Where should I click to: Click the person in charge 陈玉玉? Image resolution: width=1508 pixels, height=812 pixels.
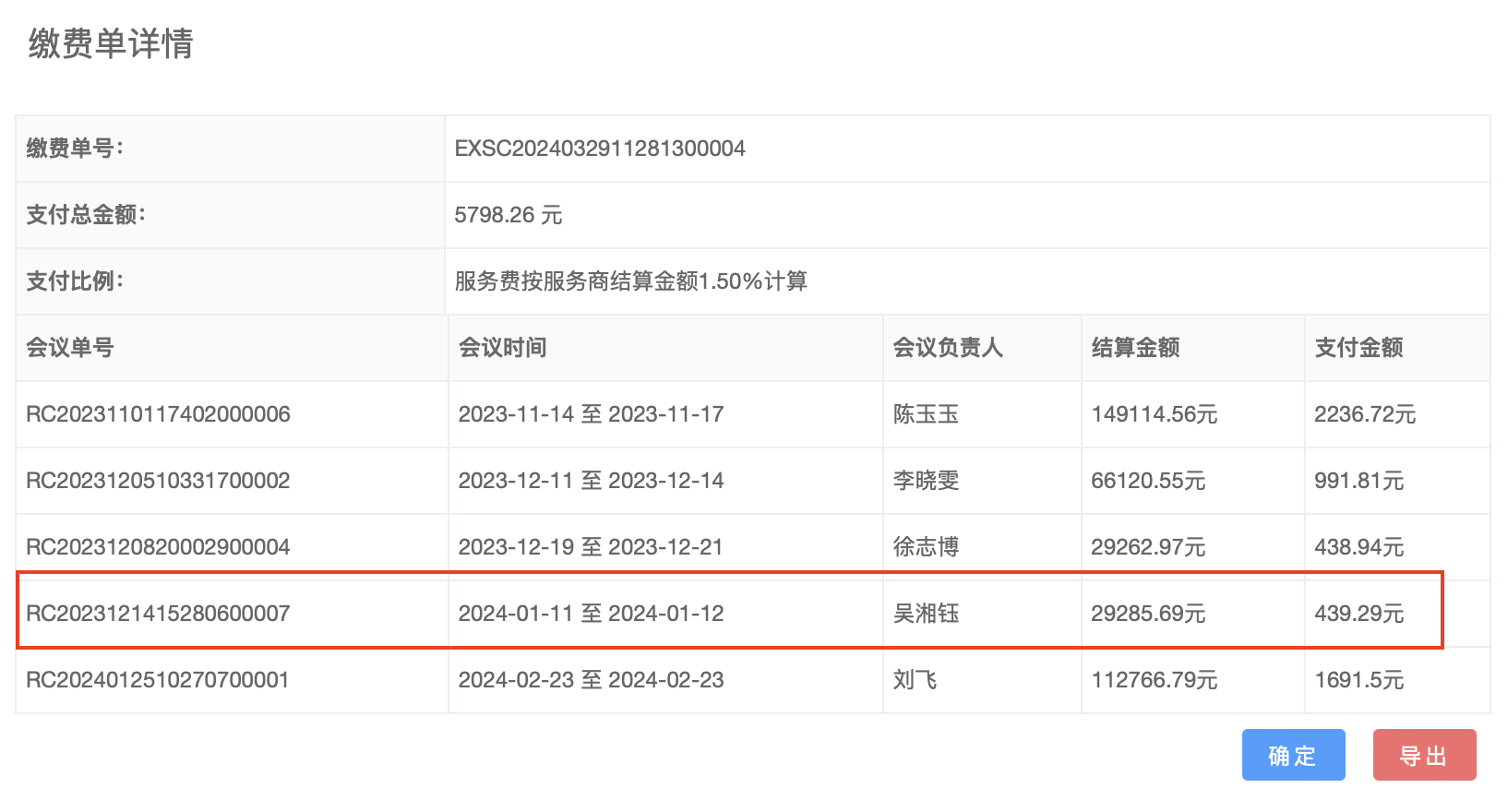tap(926, 414)
